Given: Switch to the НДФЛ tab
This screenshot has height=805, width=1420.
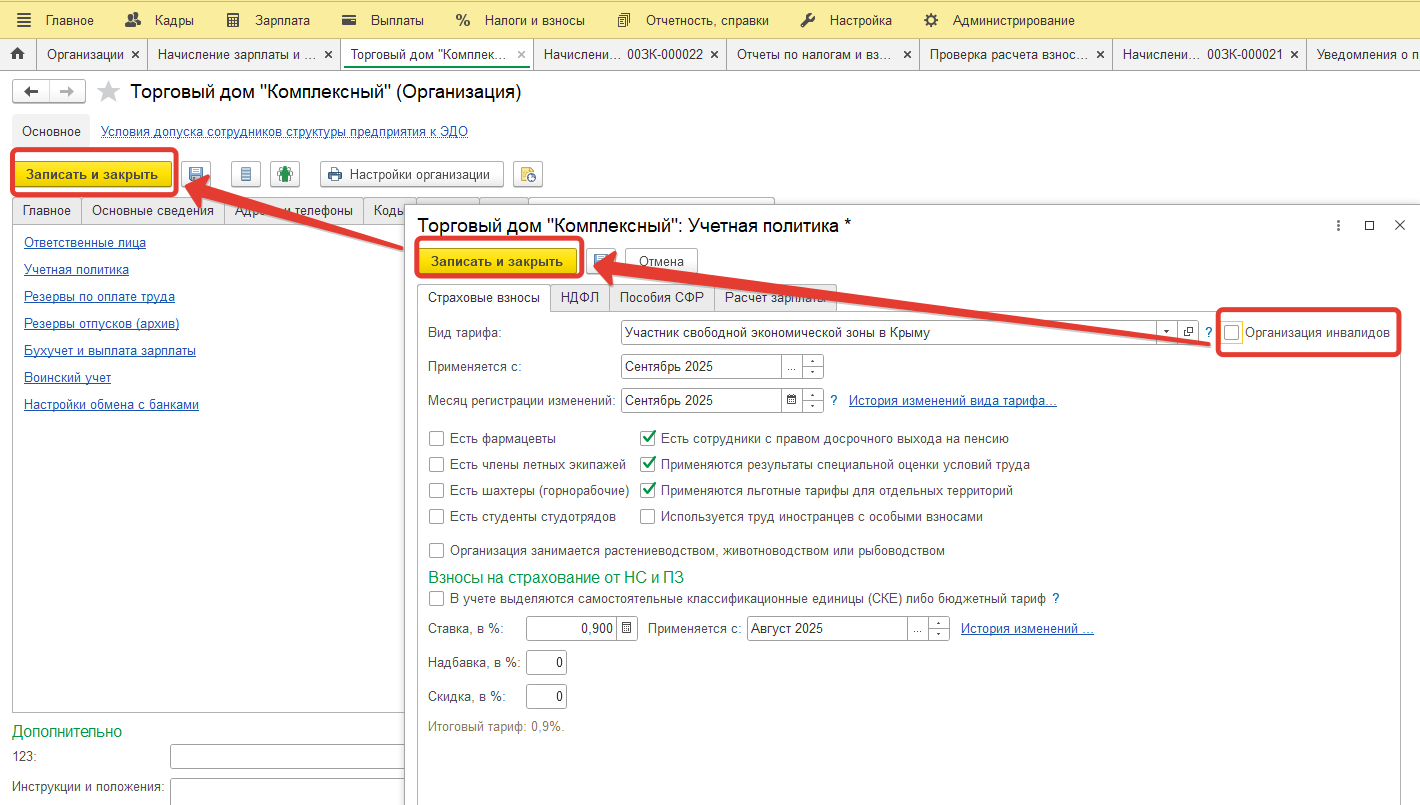Looking at the screenshot, I should [x=579, y=297].
